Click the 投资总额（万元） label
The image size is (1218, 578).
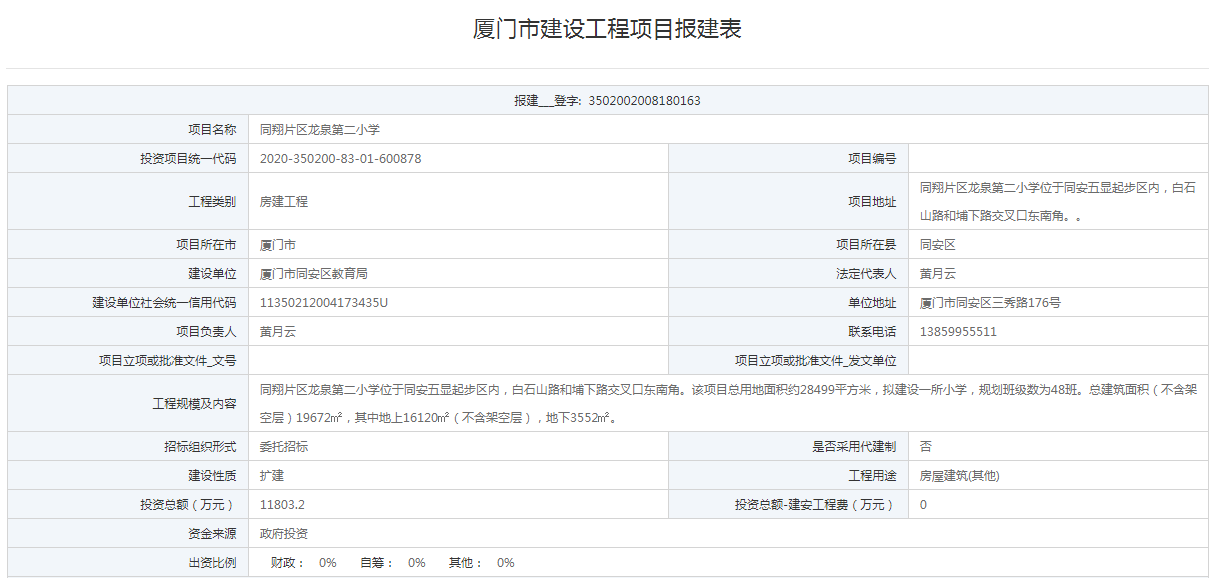tap(188, 505)
